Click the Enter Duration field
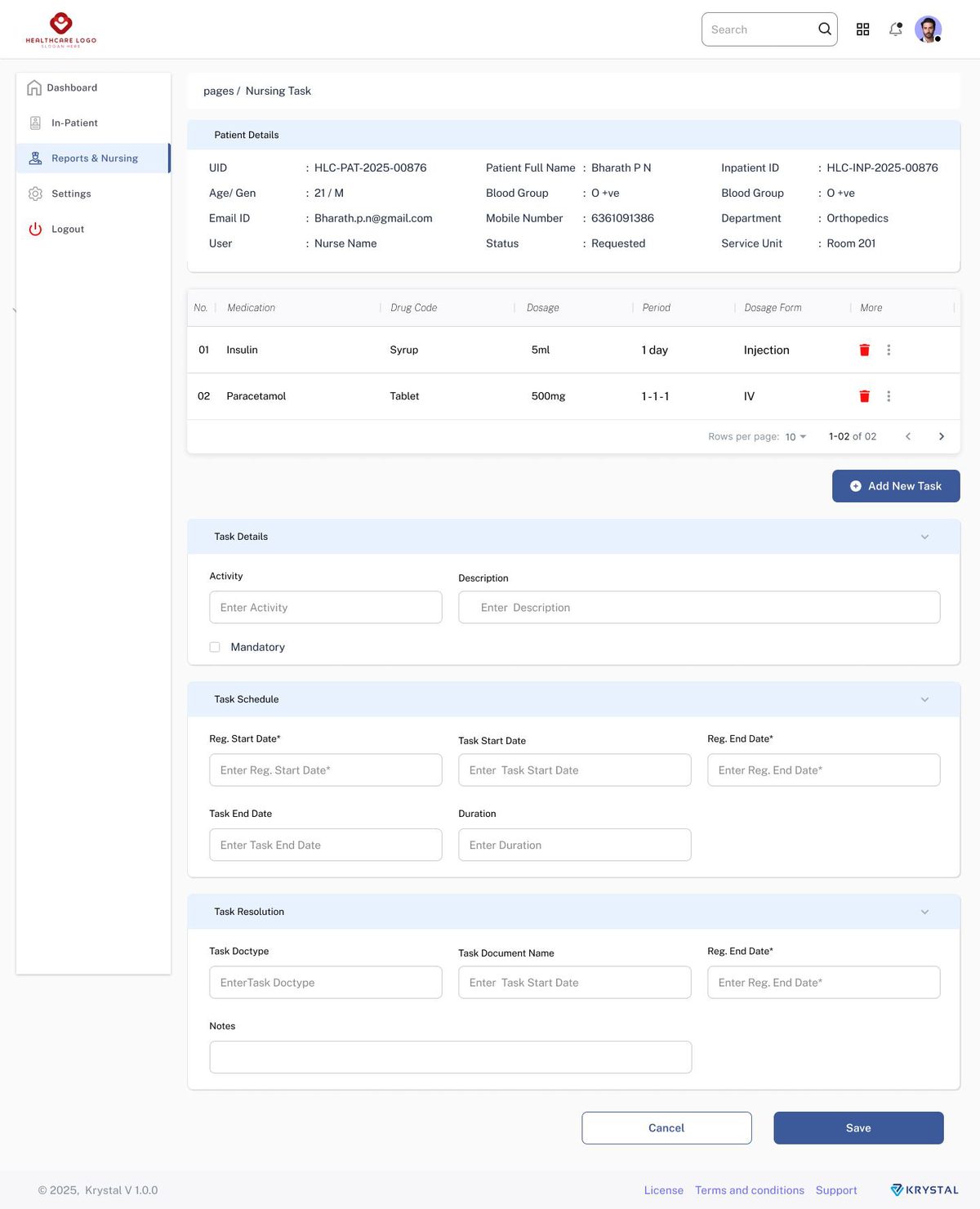Screen dimensions: 980x1209 [575, 845]
